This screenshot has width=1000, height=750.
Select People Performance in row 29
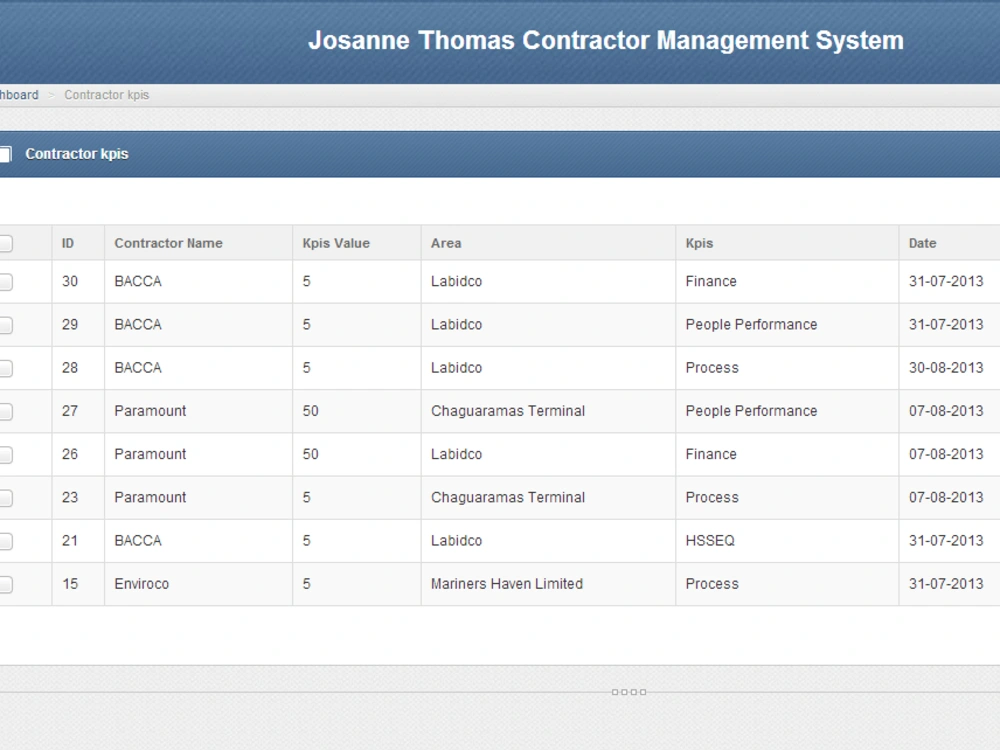(x=751, y=325)
